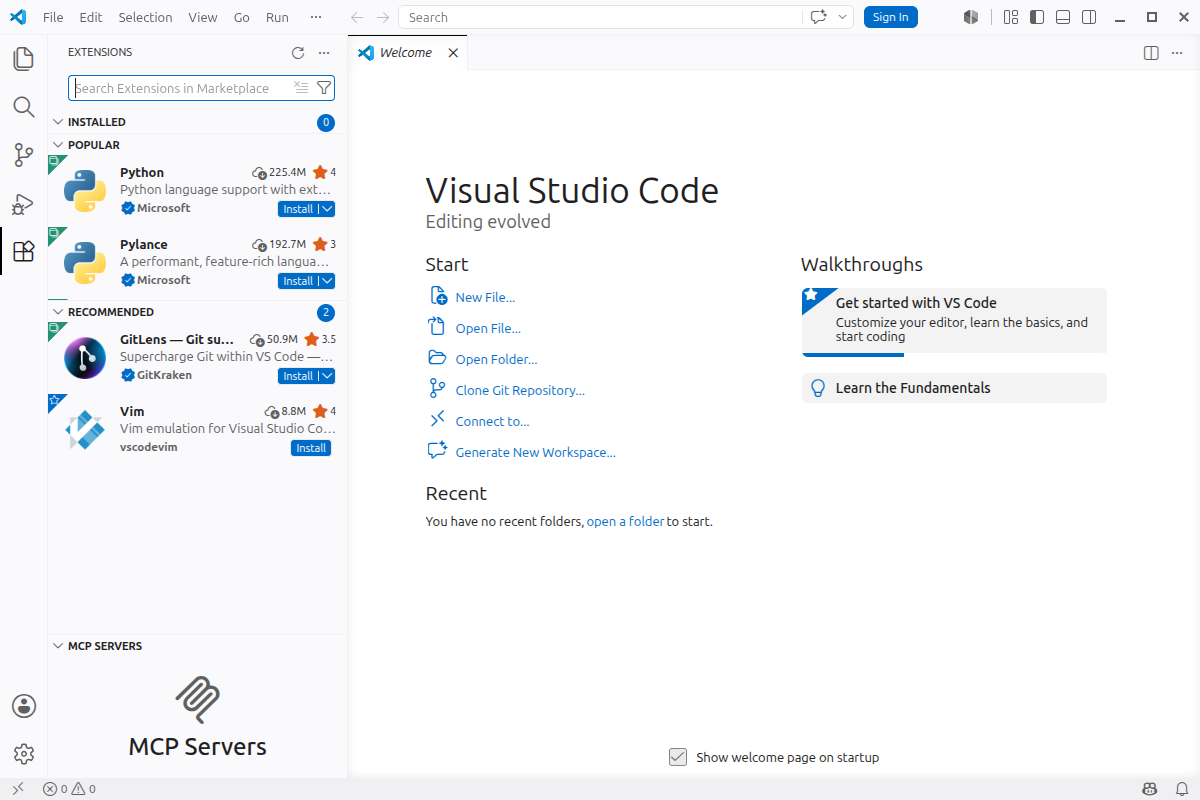Click the title bar Search box

[x=600, y=17]
